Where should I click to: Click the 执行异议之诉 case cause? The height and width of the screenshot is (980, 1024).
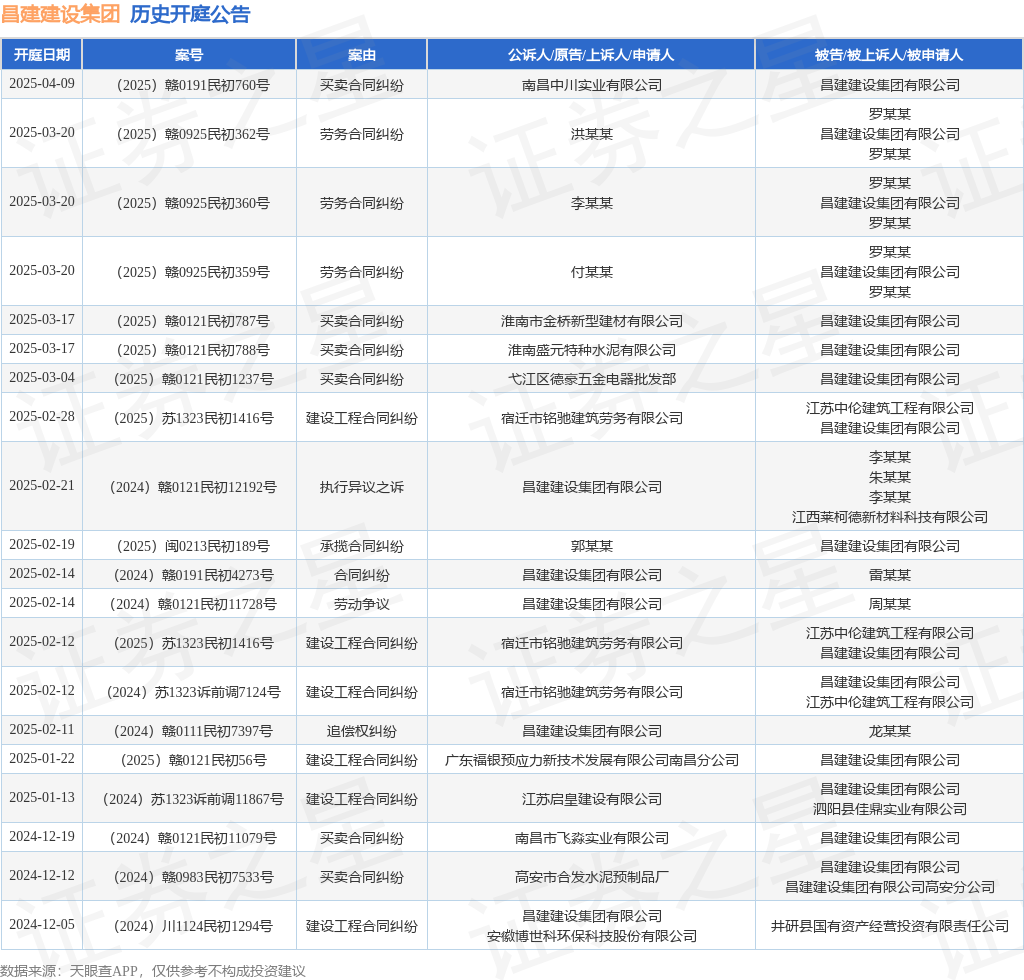click(x=362, y=487)
